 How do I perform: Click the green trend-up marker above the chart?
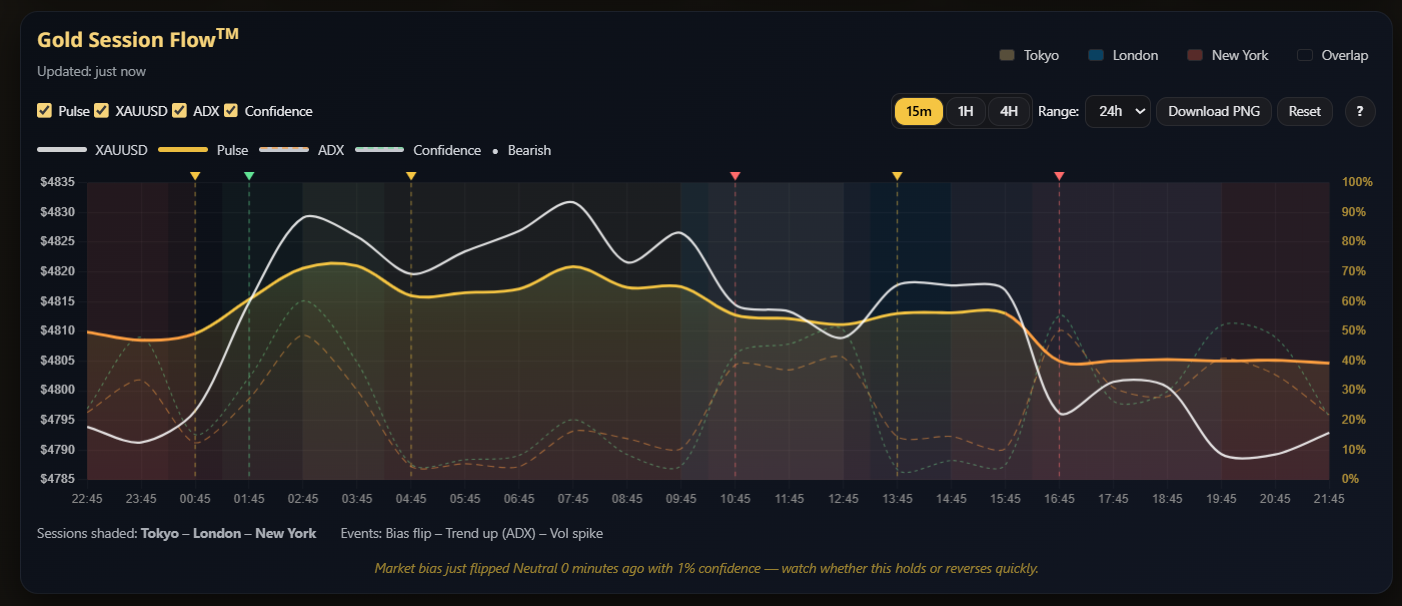tap(248, 174)
